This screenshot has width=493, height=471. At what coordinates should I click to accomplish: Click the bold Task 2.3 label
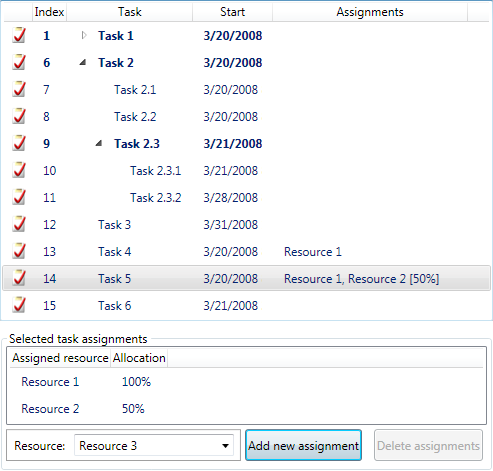point(137,144)
